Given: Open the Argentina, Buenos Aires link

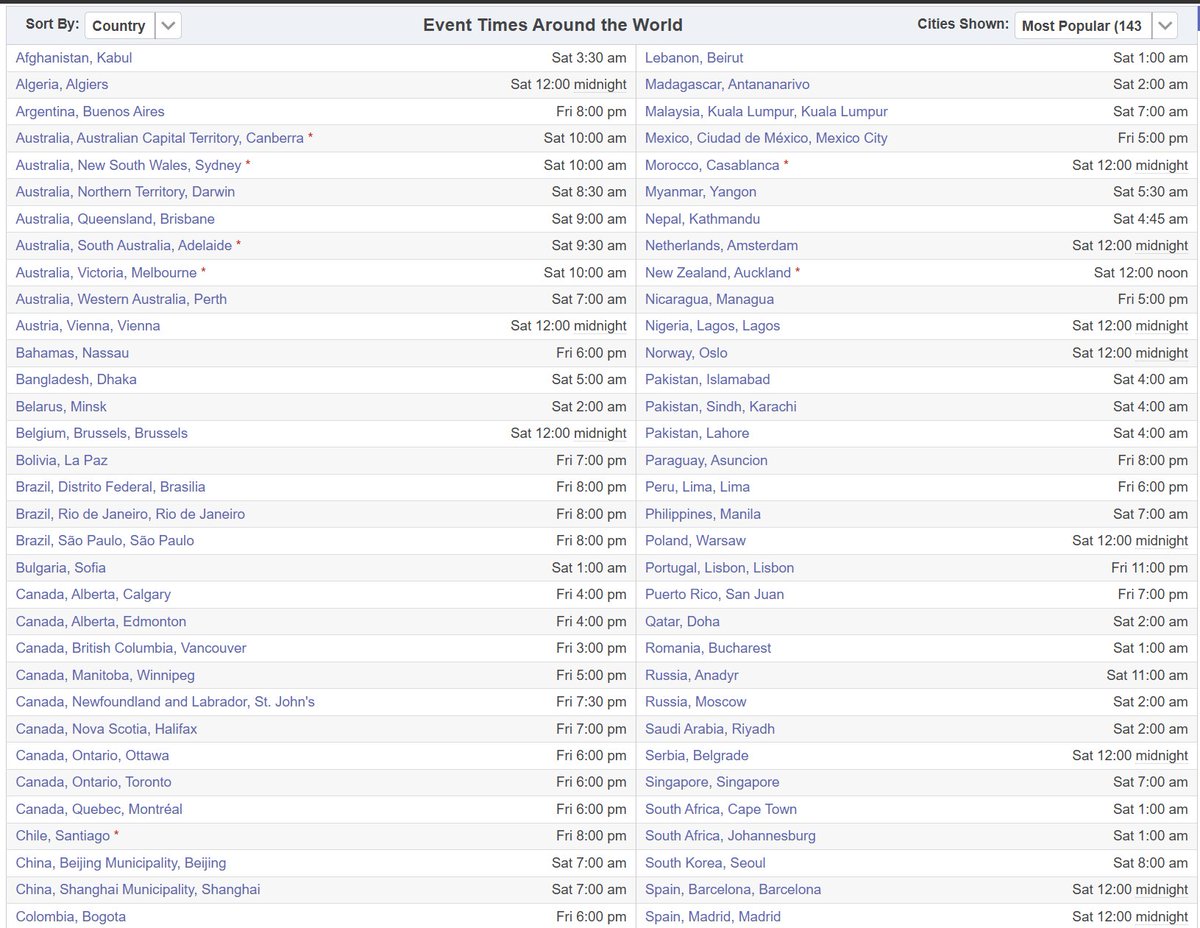Looking at the screenshot, I should click(x=90, y=112).
